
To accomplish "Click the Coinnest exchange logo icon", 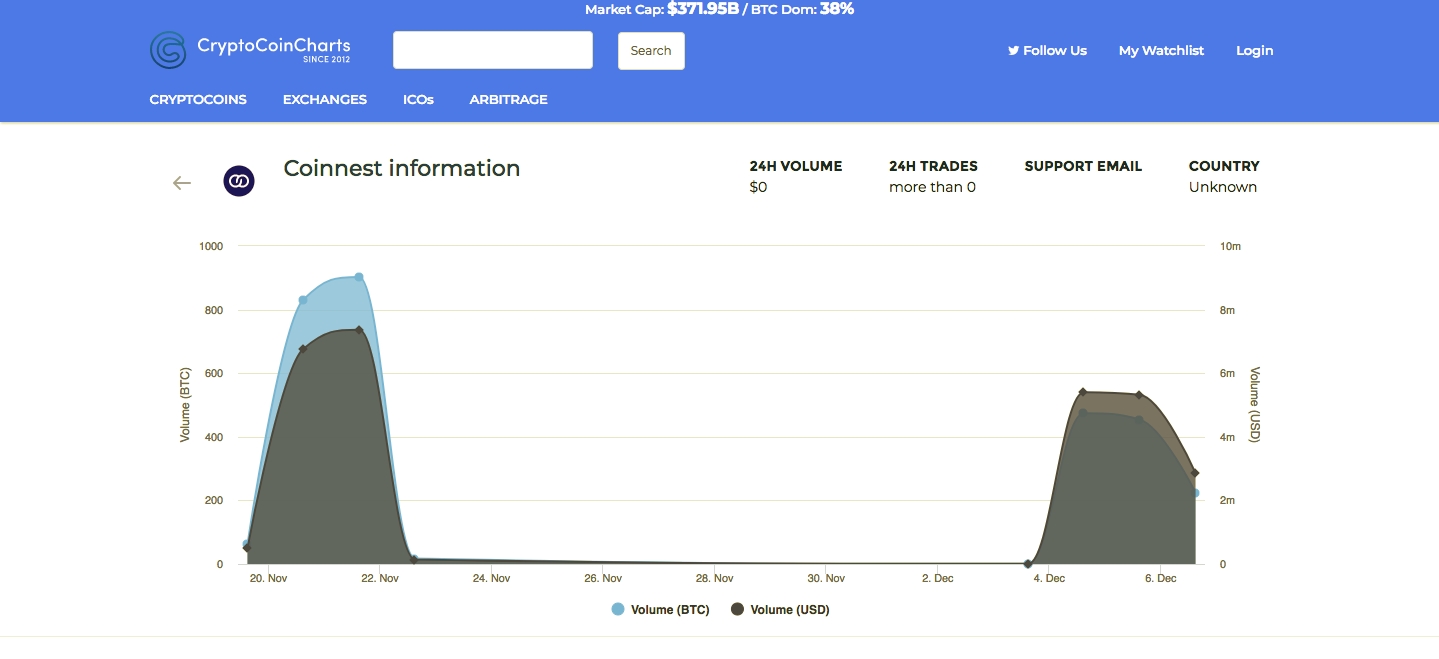I will pyautogui.click(x=239, y=181).
